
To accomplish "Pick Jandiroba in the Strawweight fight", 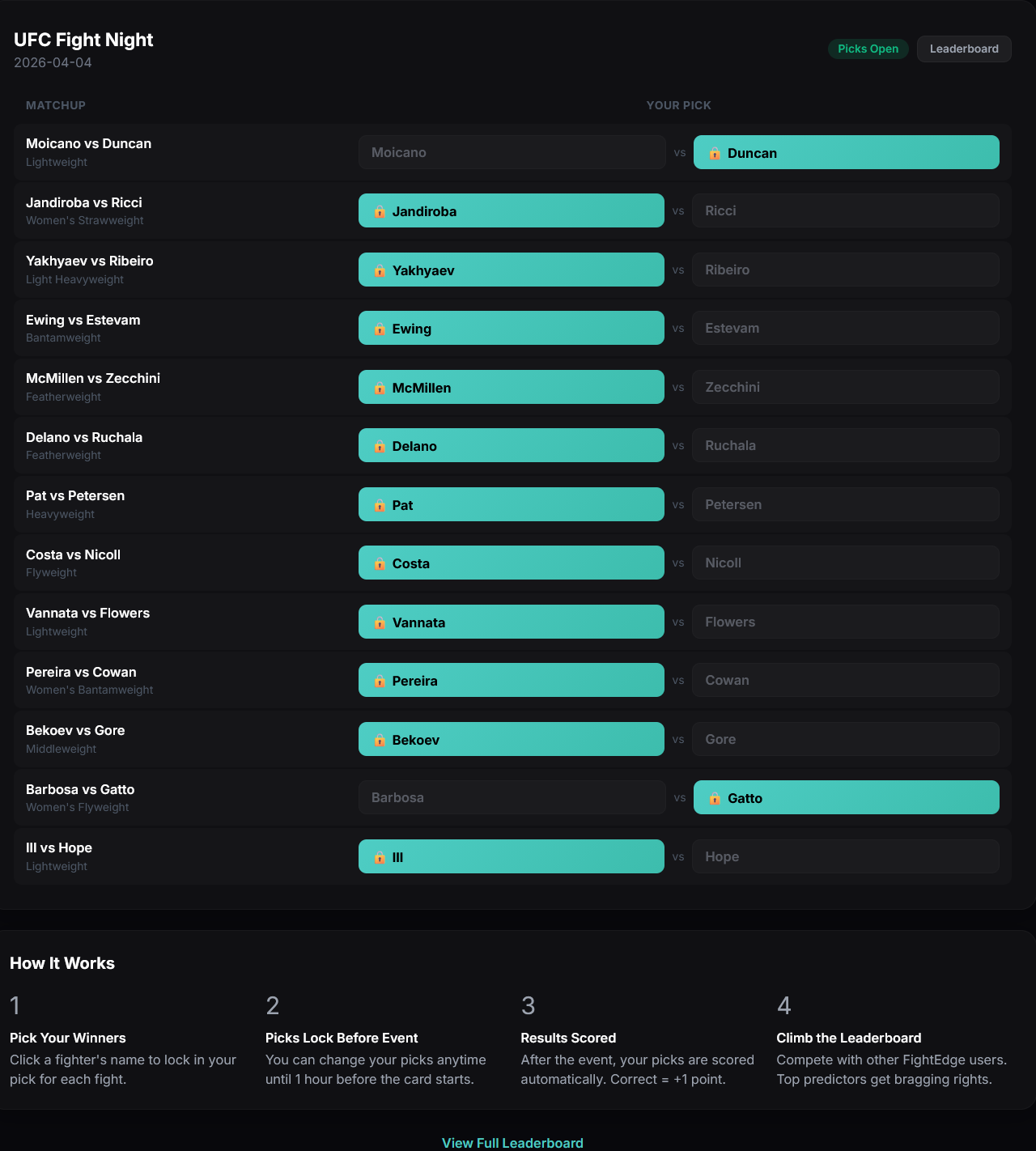I will tap(512, 210).
